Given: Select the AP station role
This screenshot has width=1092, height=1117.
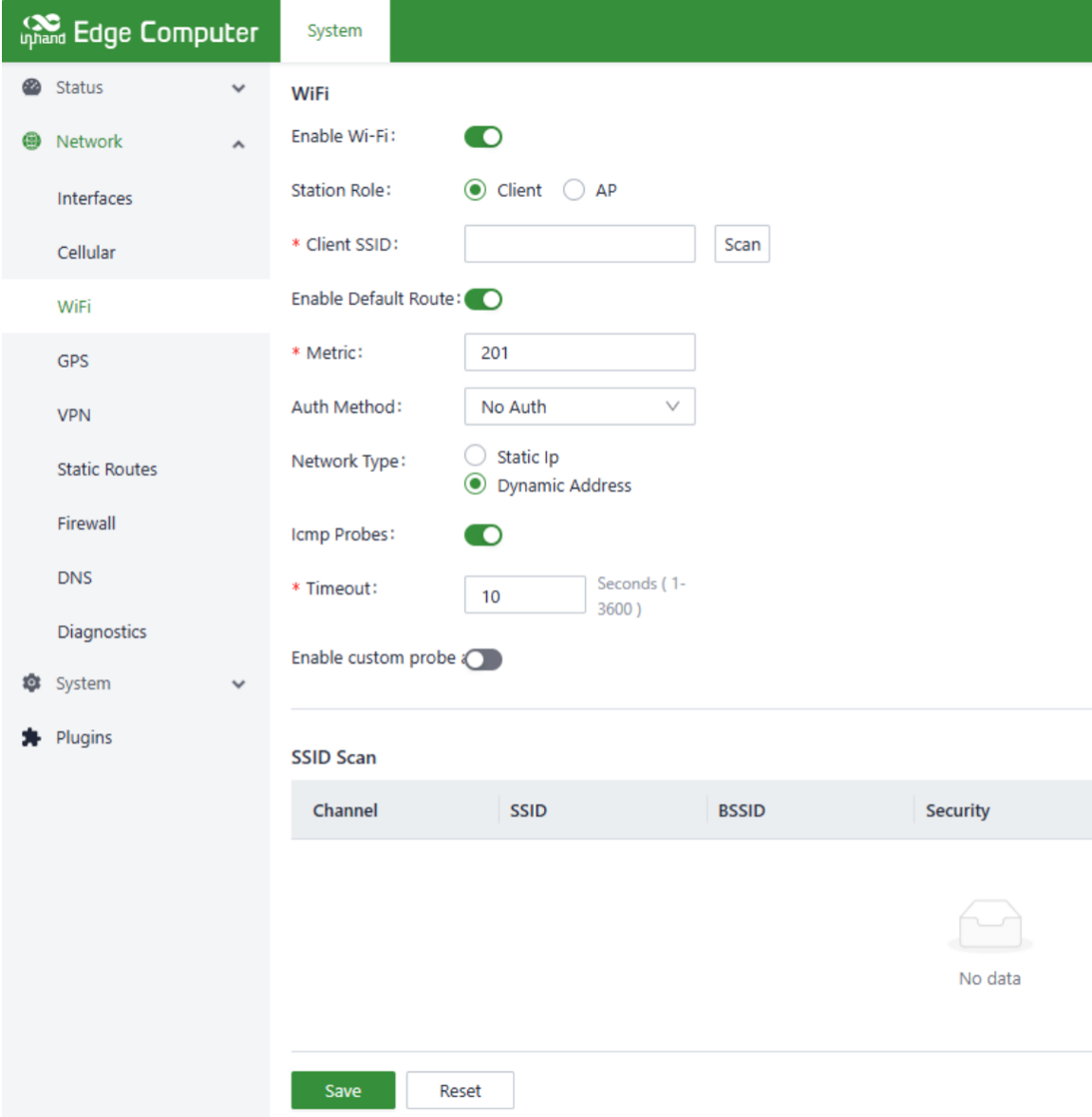Looking at the screenshot, I should pyautogui.click(x=574, y=190).
